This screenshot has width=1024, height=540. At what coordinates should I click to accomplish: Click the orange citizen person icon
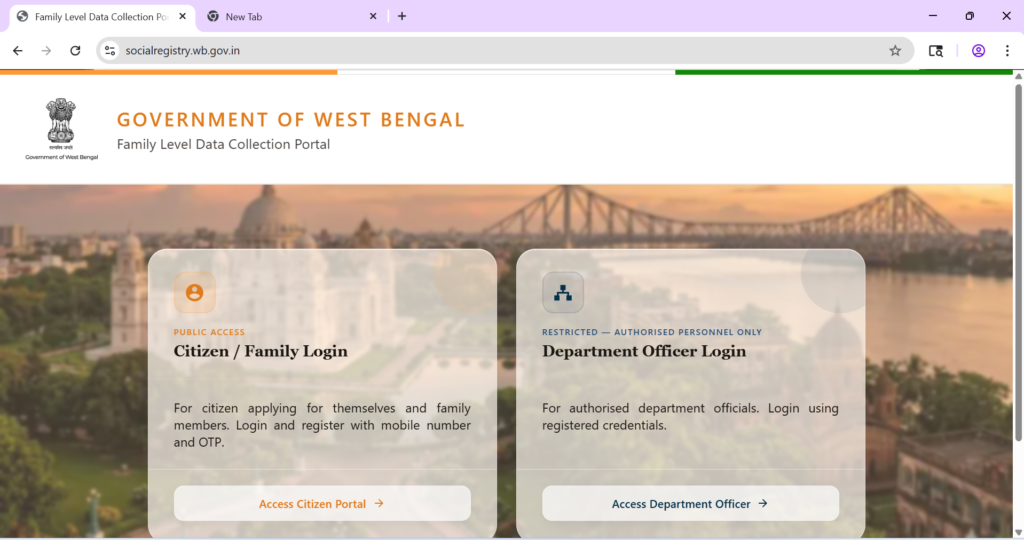point(195,293)
